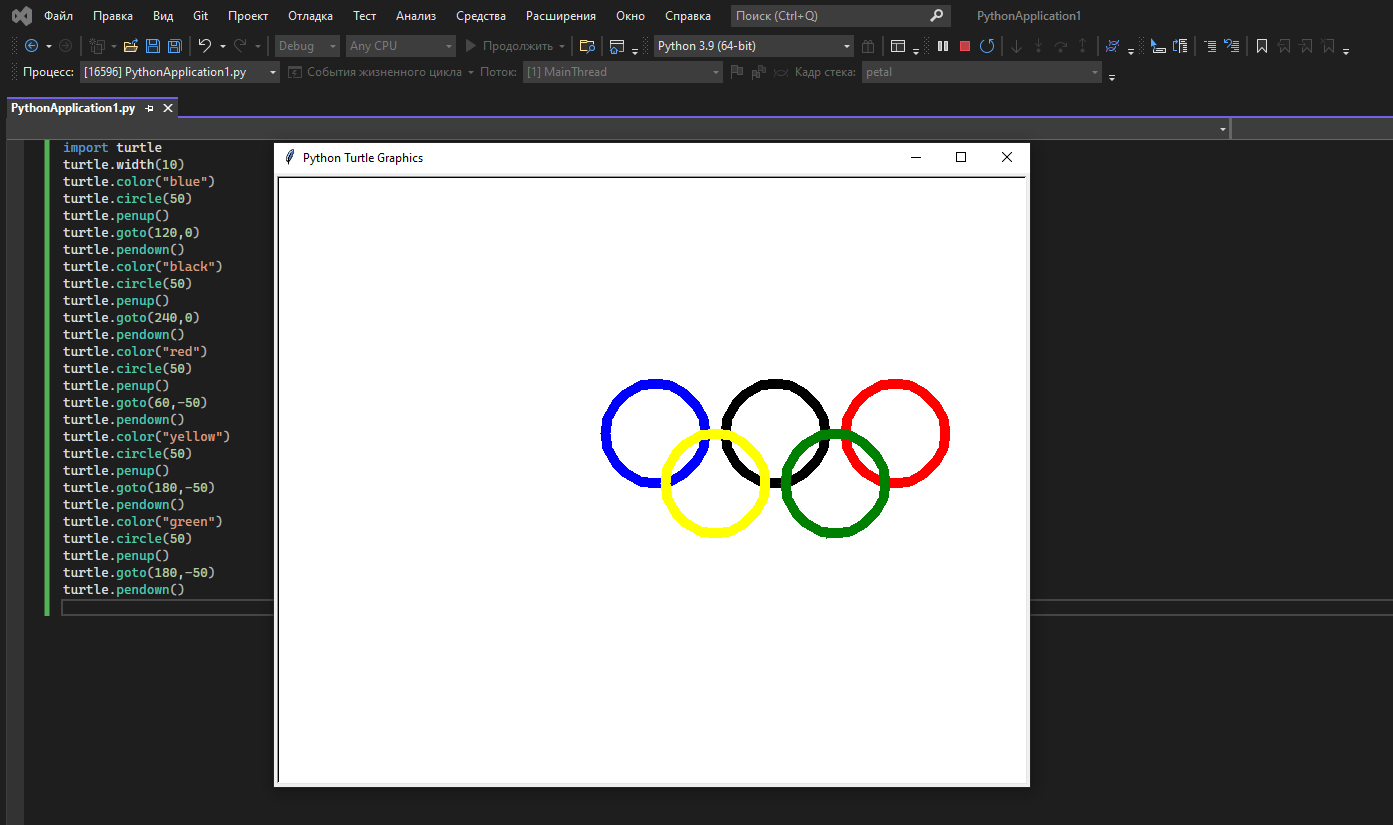Click the Python Turtle Graphics window title
Screen dimensions: 1393x825
click(x=363, y=157)
